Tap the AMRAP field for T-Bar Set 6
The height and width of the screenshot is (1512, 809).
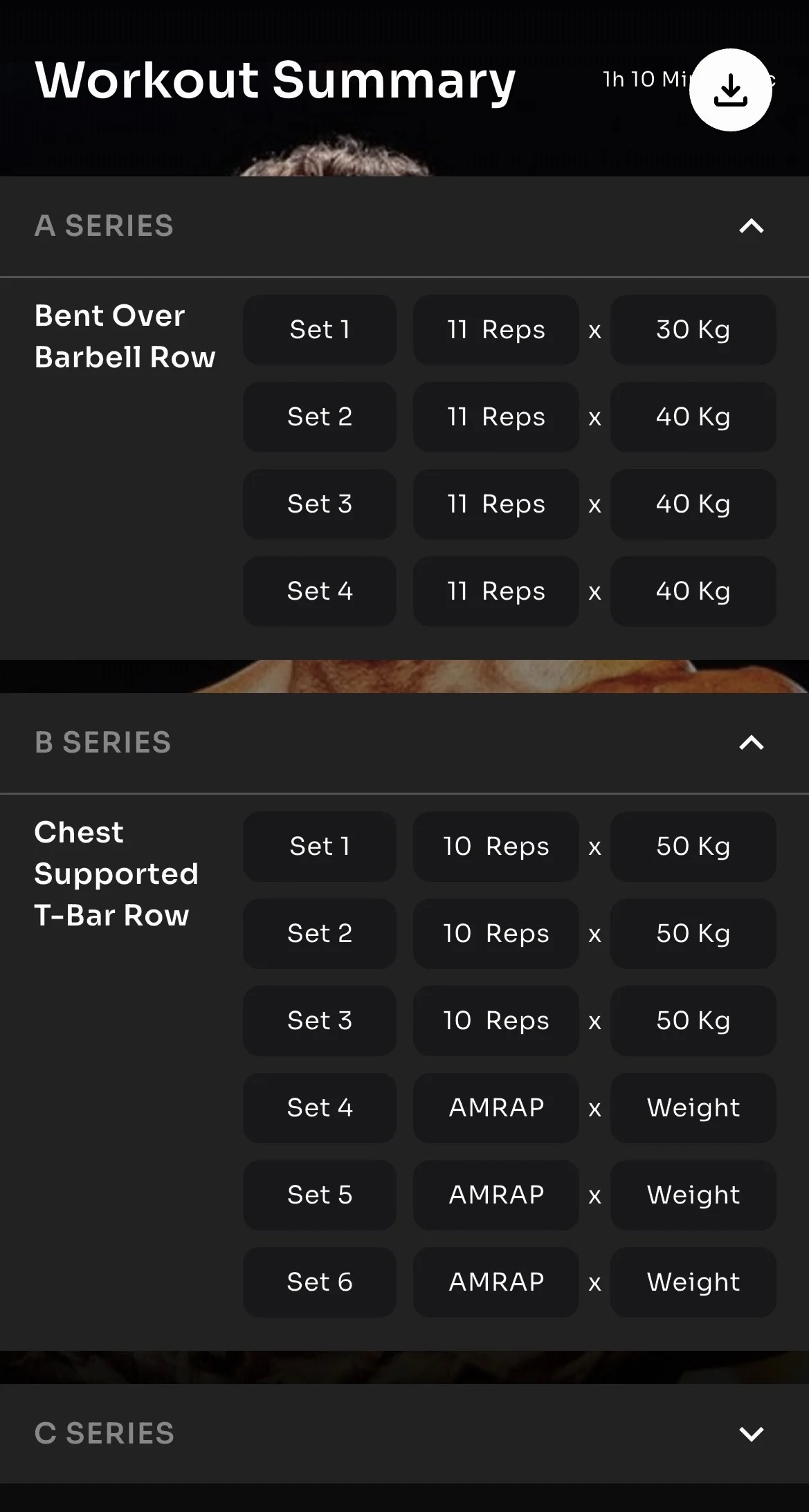tap(496, 1282)
